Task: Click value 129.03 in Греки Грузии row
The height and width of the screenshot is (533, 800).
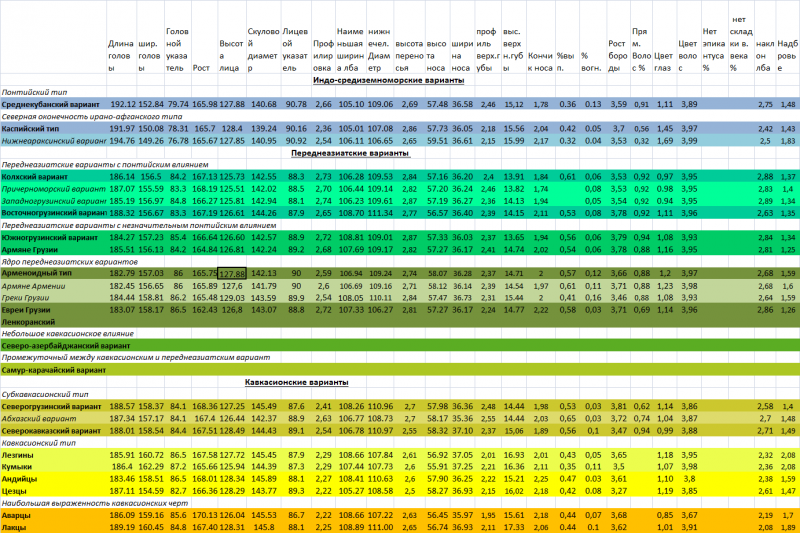Action: point(232,297)
